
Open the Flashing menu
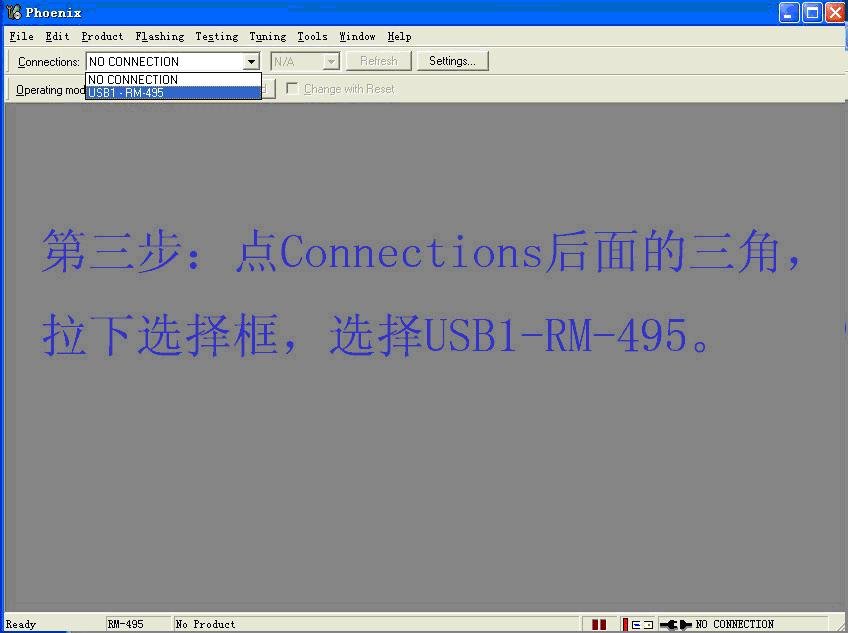(x=159, y=36)
